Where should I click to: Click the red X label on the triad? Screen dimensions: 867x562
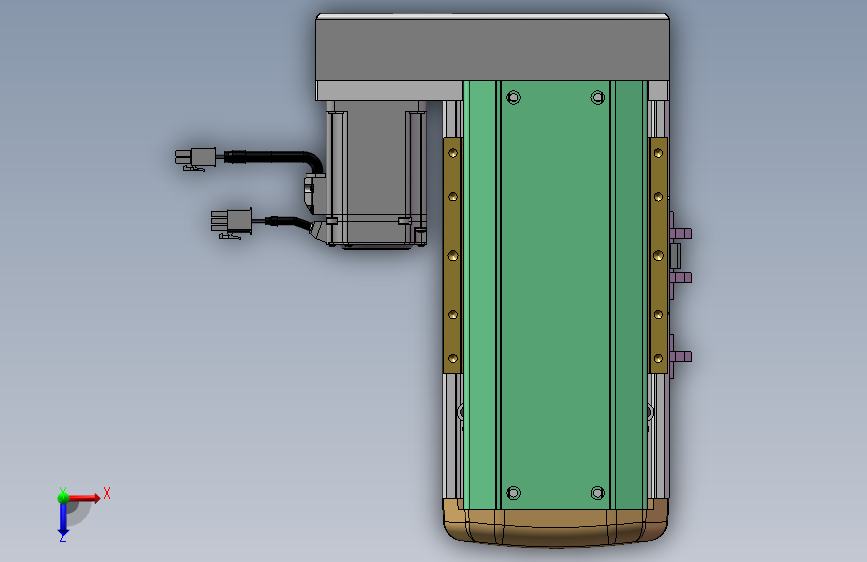click(107, 493)
